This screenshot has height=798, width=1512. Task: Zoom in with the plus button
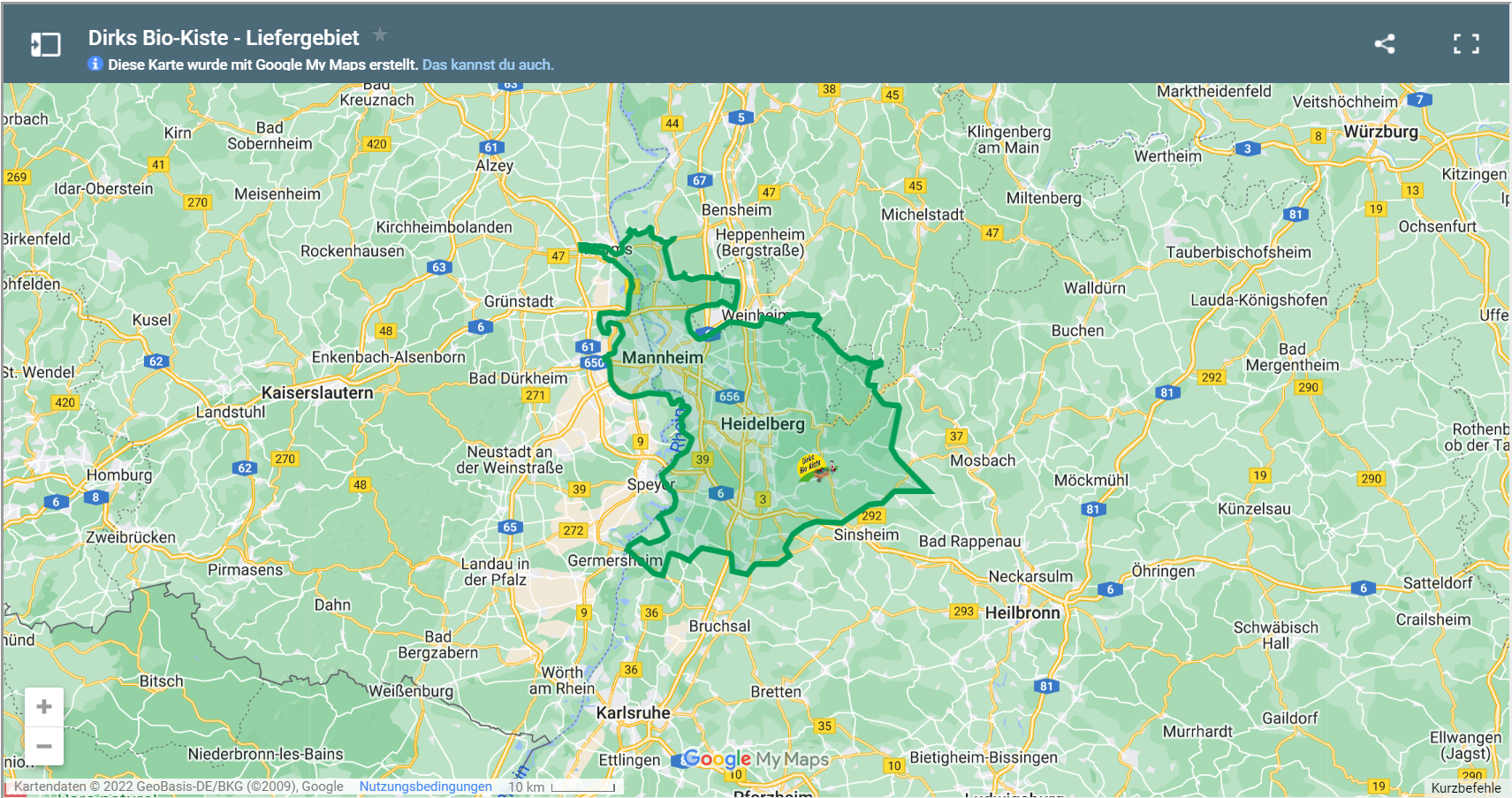click(44, 707)
